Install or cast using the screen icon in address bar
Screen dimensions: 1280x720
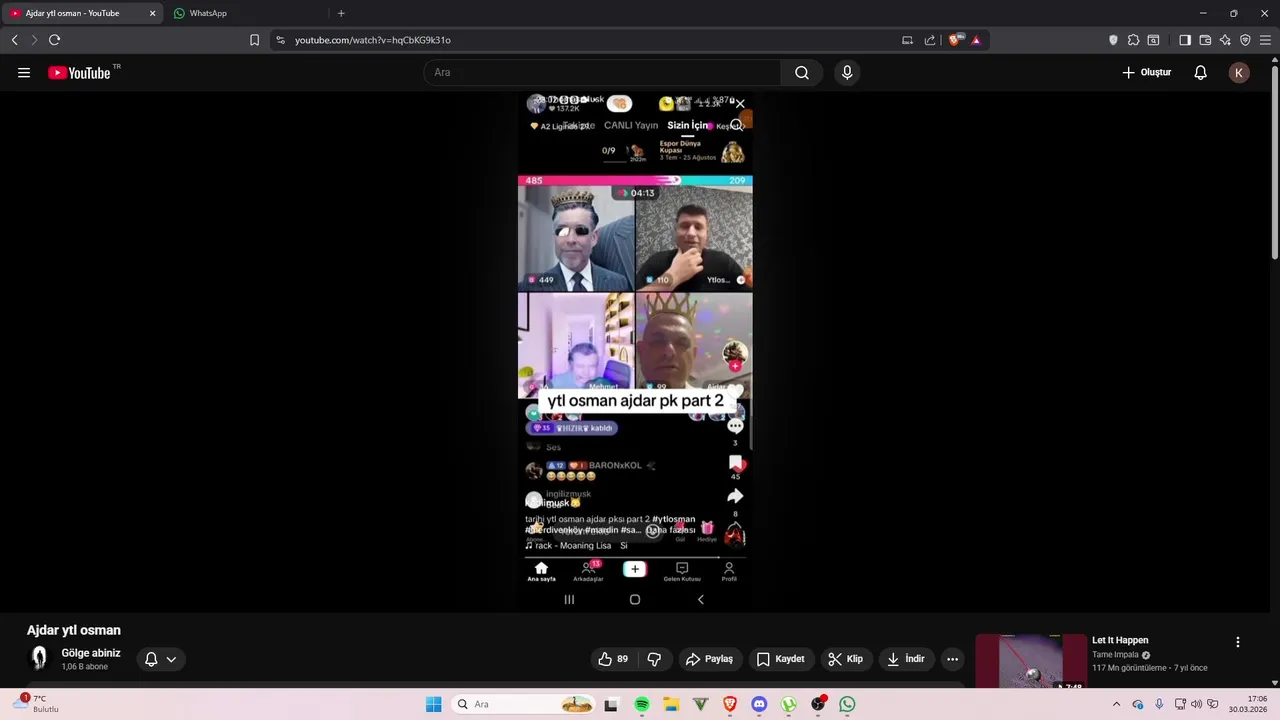907,40
